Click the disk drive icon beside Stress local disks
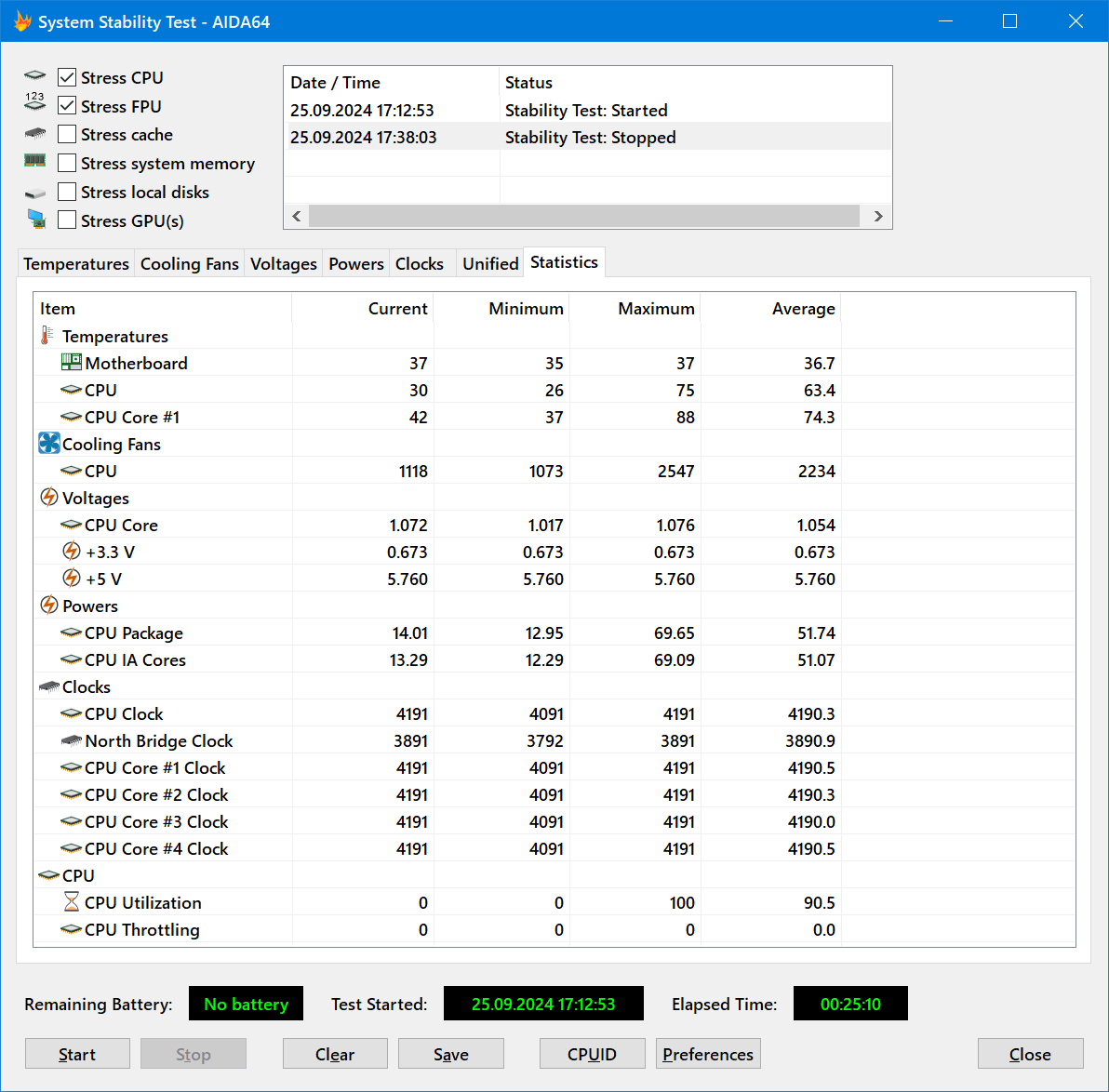 (34, 193)
